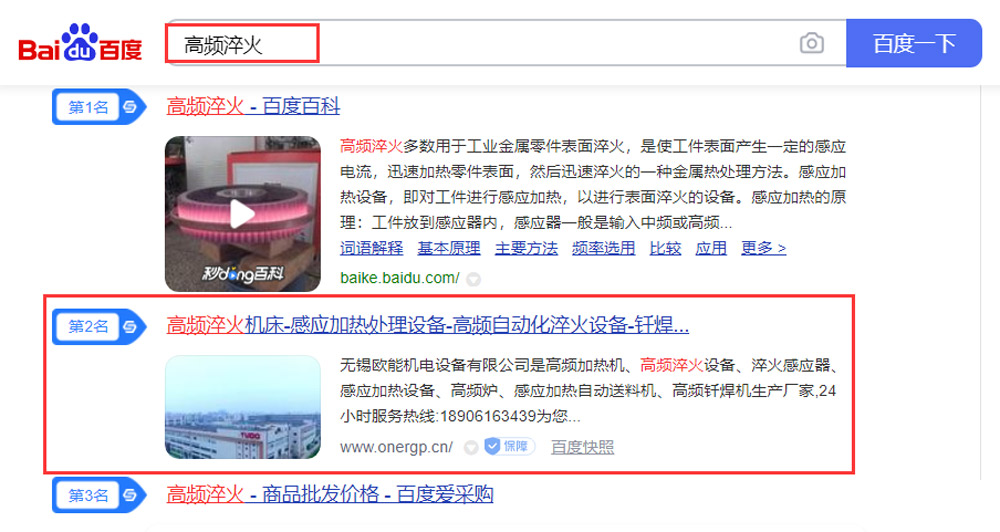
Task: Open the 更多 > expander link
Action: click(763, 248)
